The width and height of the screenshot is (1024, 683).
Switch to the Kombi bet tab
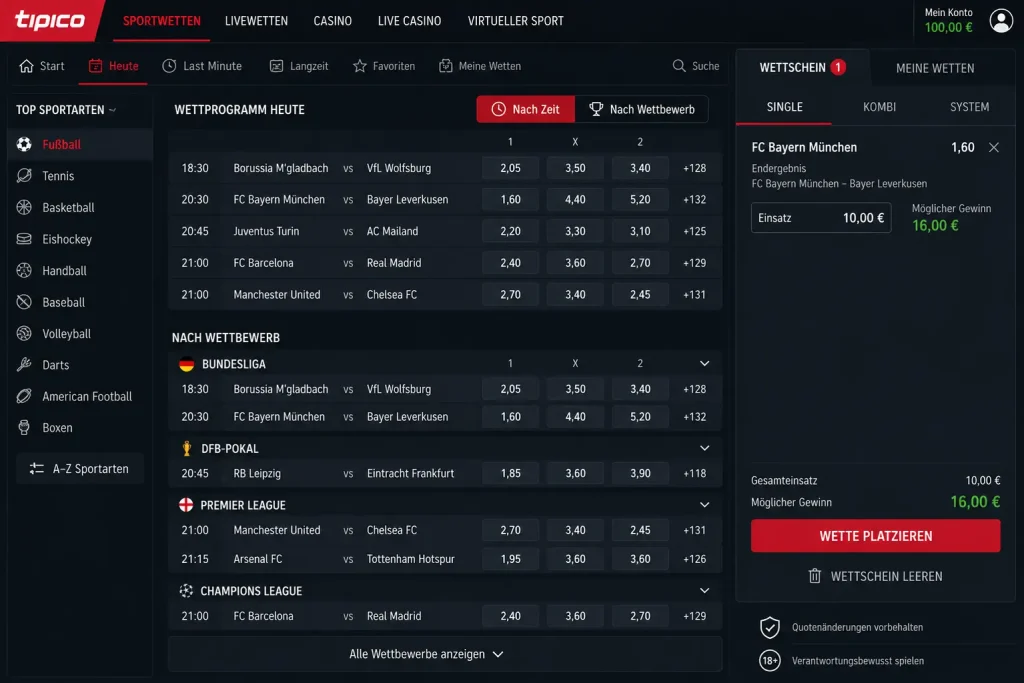879,107
